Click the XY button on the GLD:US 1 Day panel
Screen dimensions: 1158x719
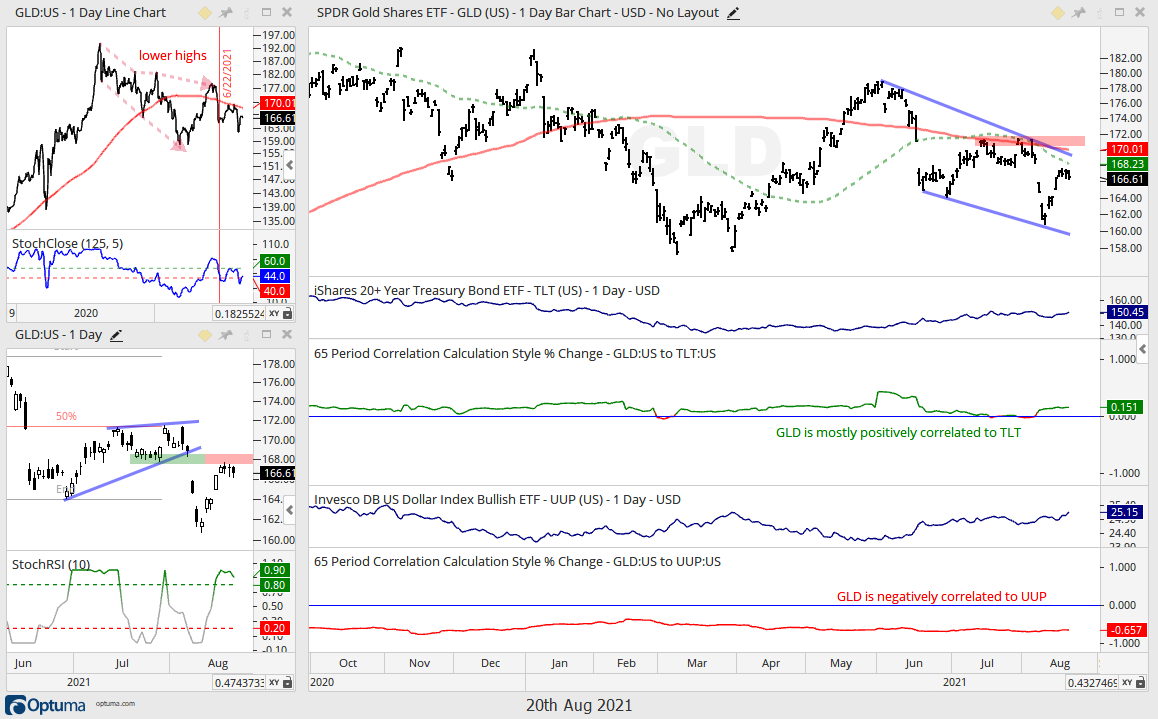pyautogui.click(x=274, y=683)
